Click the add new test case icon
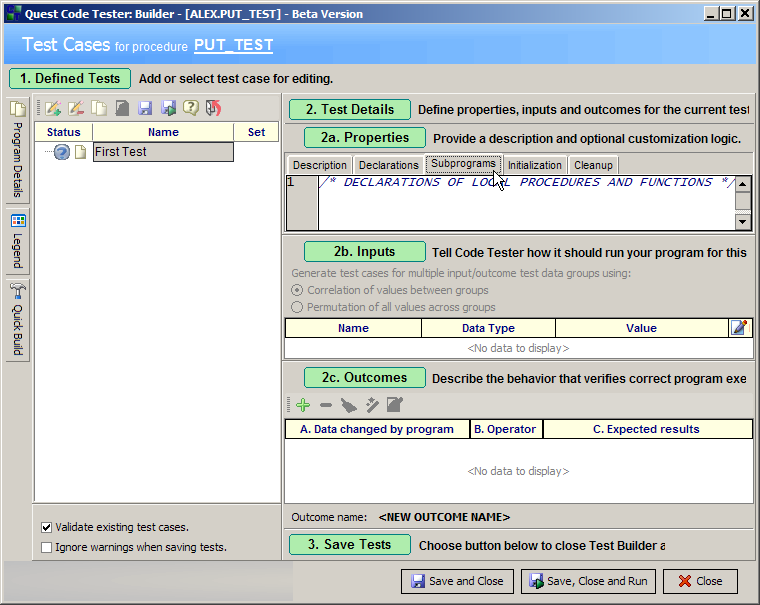This screenshot has width=760, height=605. [53, 108]
